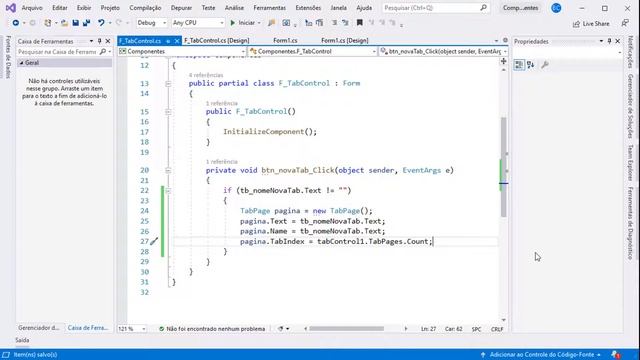Collapse the if block outline at line 22

coord(168,191)
